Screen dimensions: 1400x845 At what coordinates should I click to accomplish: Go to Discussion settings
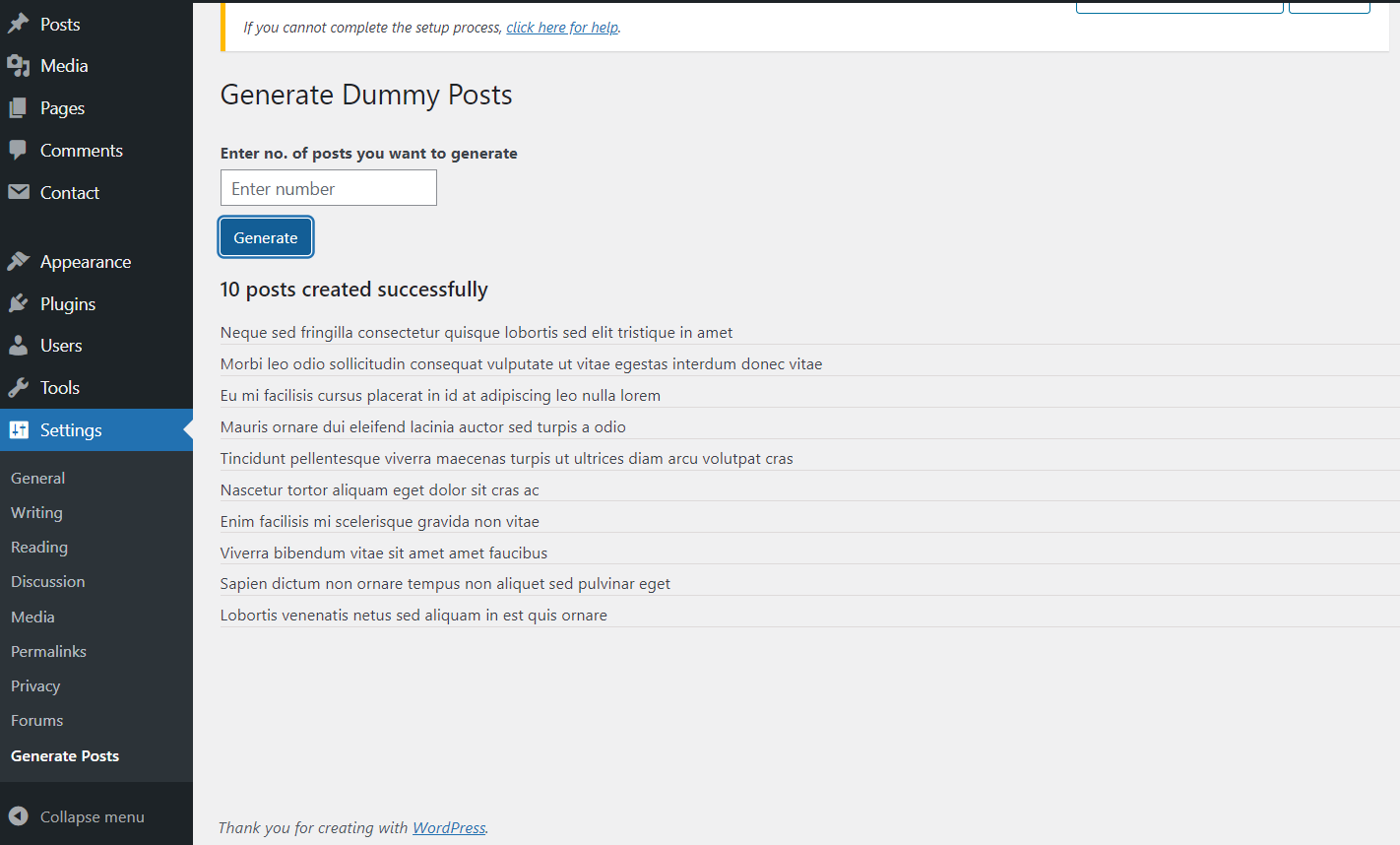[x=47, y=581]
